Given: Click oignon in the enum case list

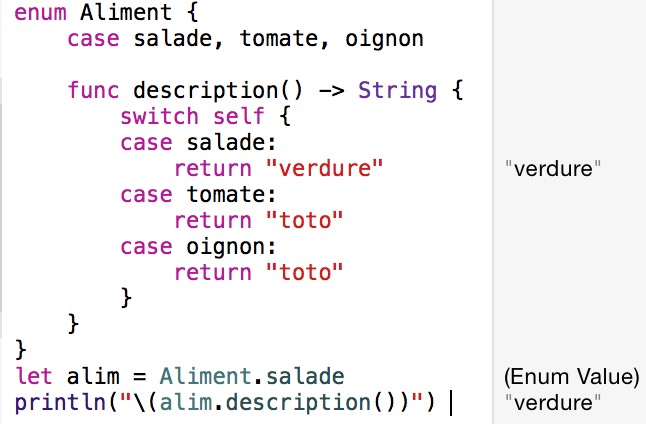Looking at the screenshot, I should click(384, 39).
